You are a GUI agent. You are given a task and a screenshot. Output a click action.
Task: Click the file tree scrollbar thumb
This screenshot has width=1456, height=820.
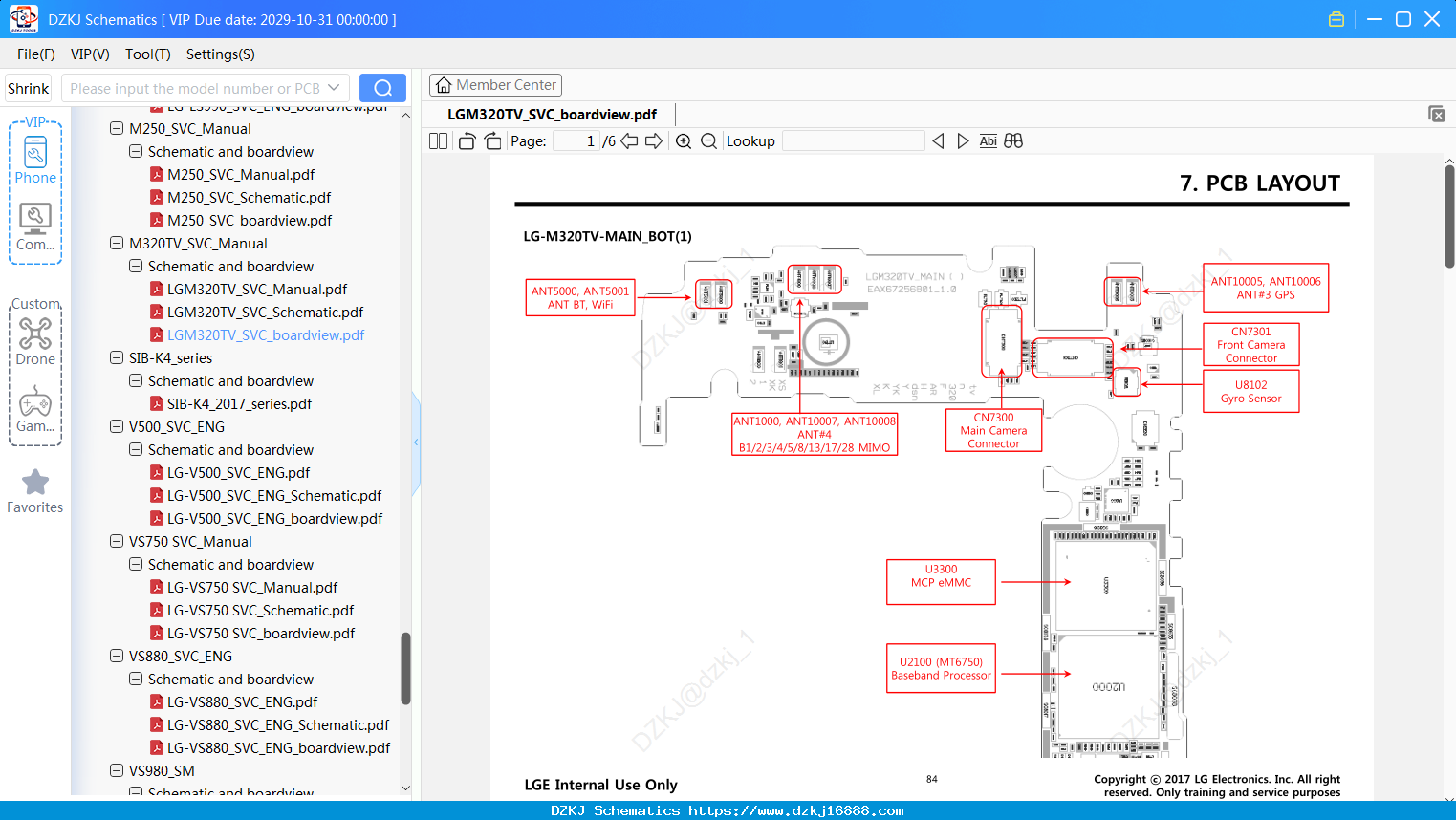pos(405,668)
